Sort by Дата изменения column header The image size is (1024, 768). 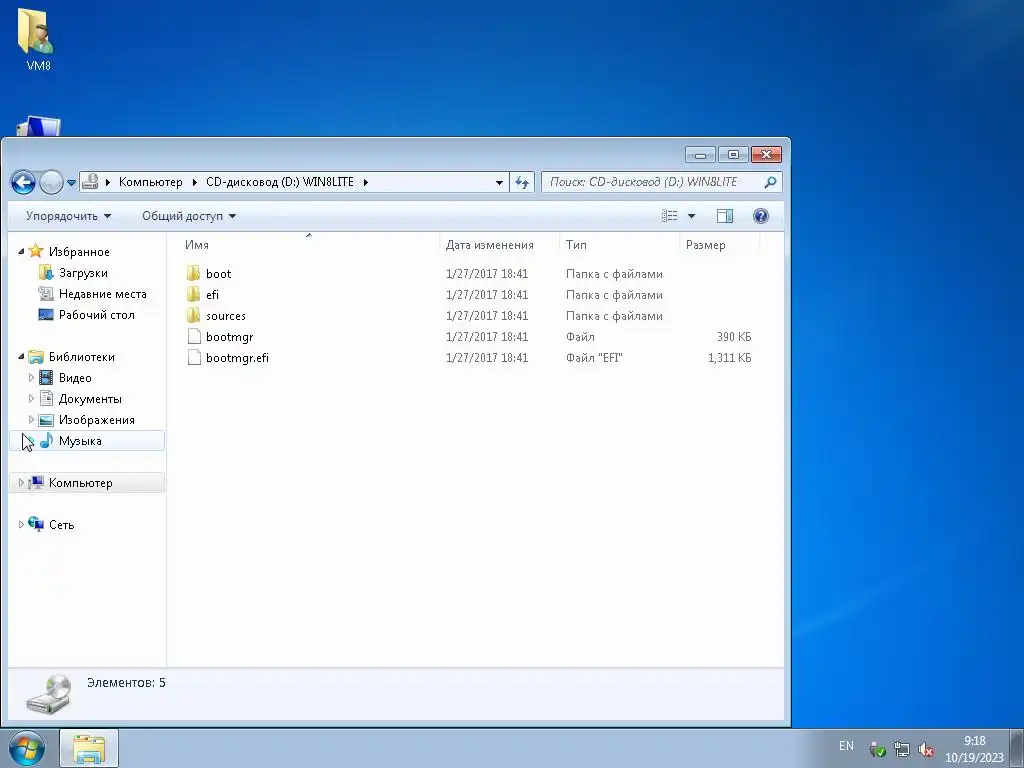point(489,245)
